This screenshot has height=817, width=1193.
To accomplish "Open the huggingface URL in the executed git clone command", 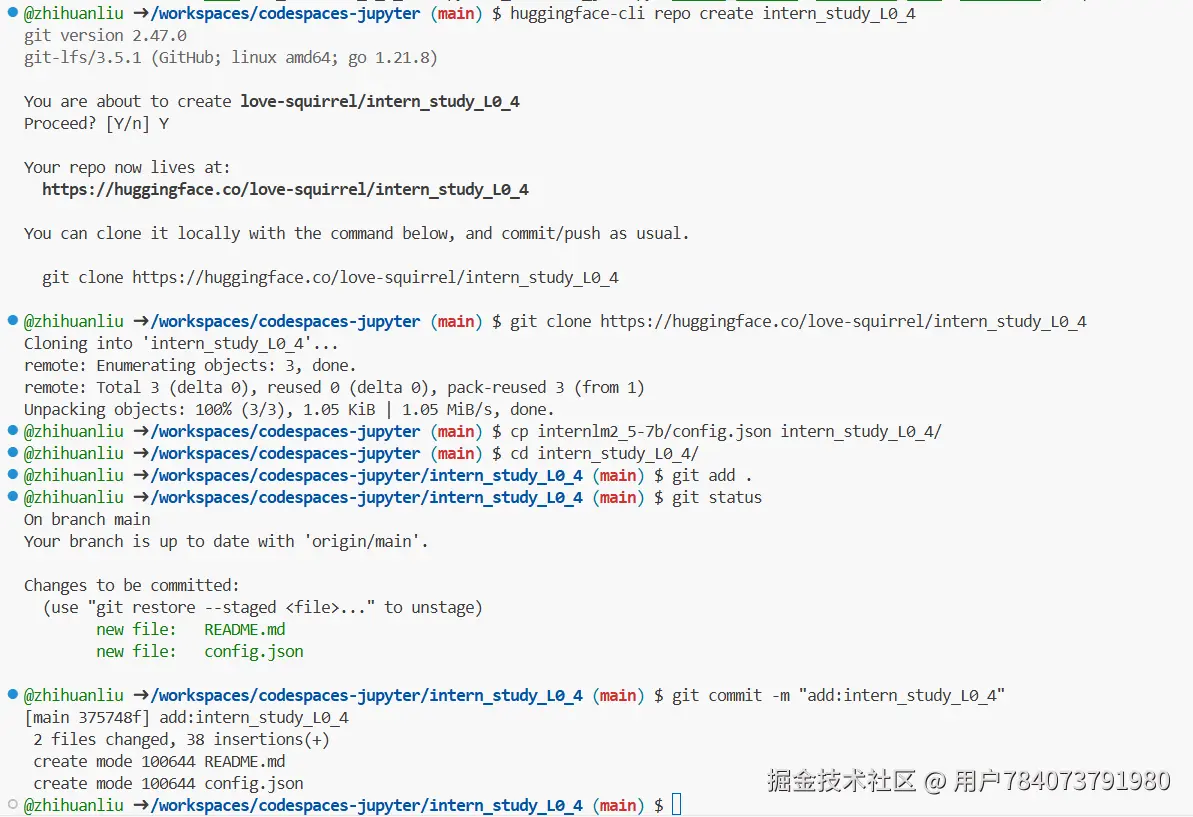I will click(843, 321).
